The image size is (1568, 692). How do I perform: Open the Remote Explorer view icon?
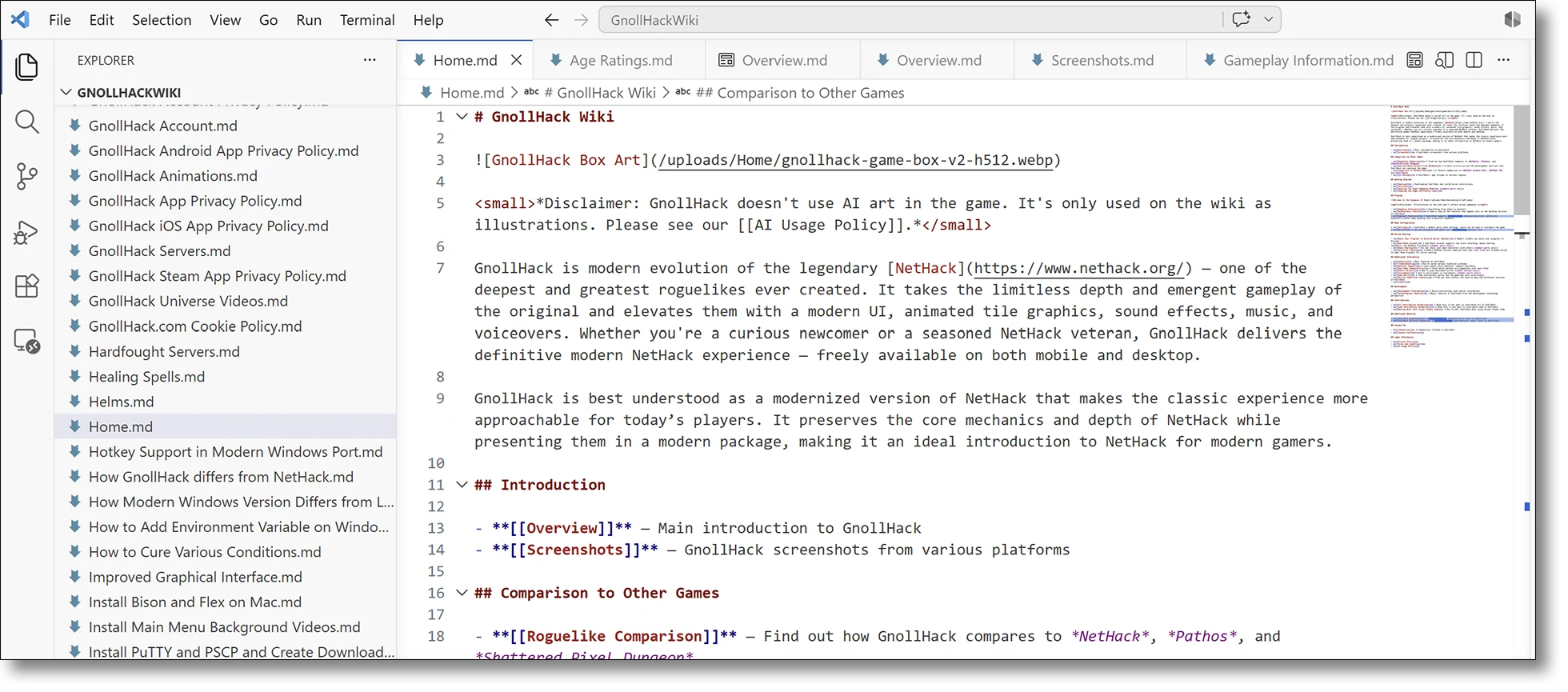click(x=26, y=342)
